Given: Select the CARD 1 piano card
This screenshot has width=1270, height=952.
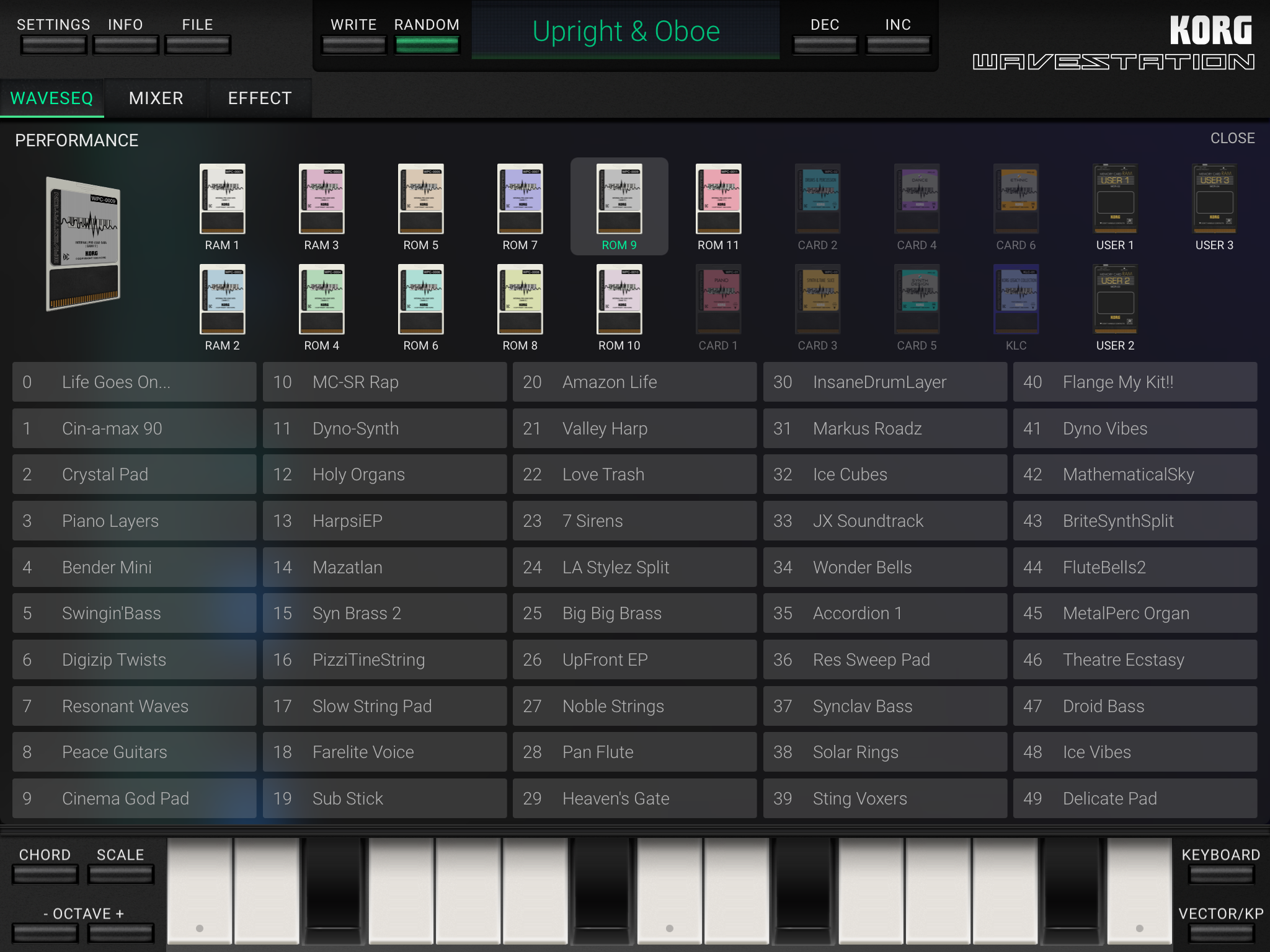Looking at the screenshot, I should [718, 300].
